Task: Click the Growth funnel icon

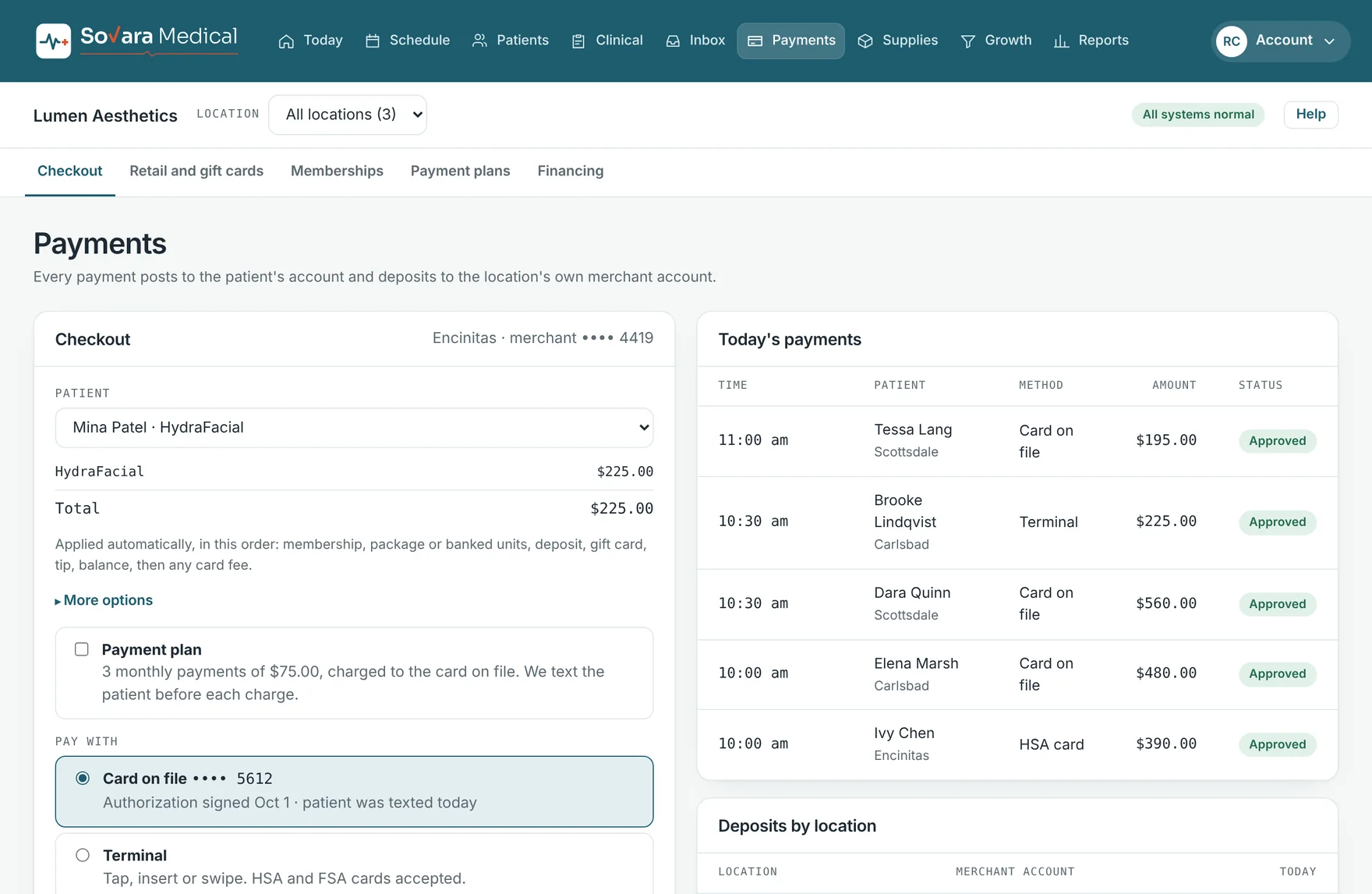Action: (968, 41)
